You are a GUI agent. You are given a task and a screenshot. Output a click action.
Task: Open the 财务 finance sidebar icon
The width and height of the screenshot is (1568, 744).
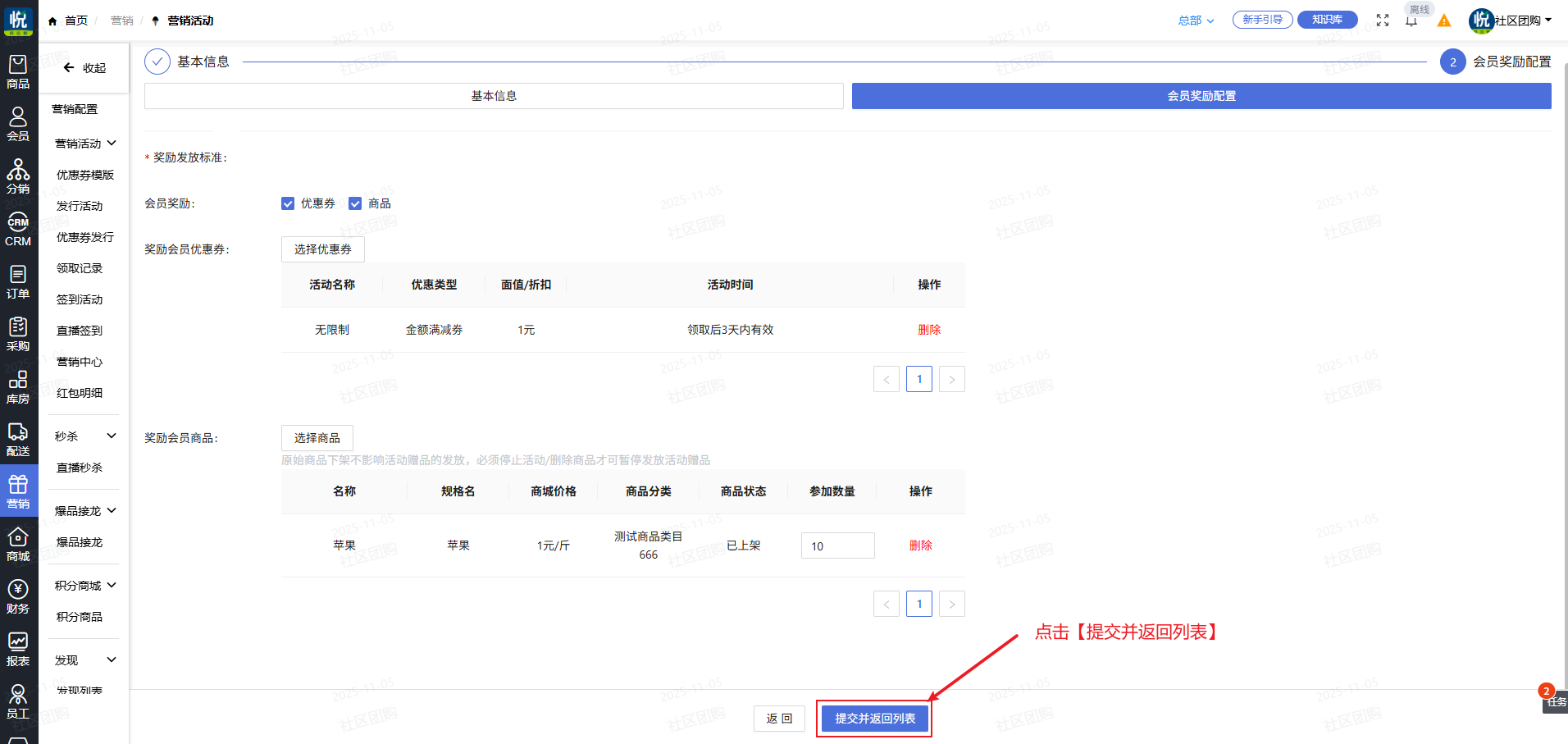click(x=18, y=597)
